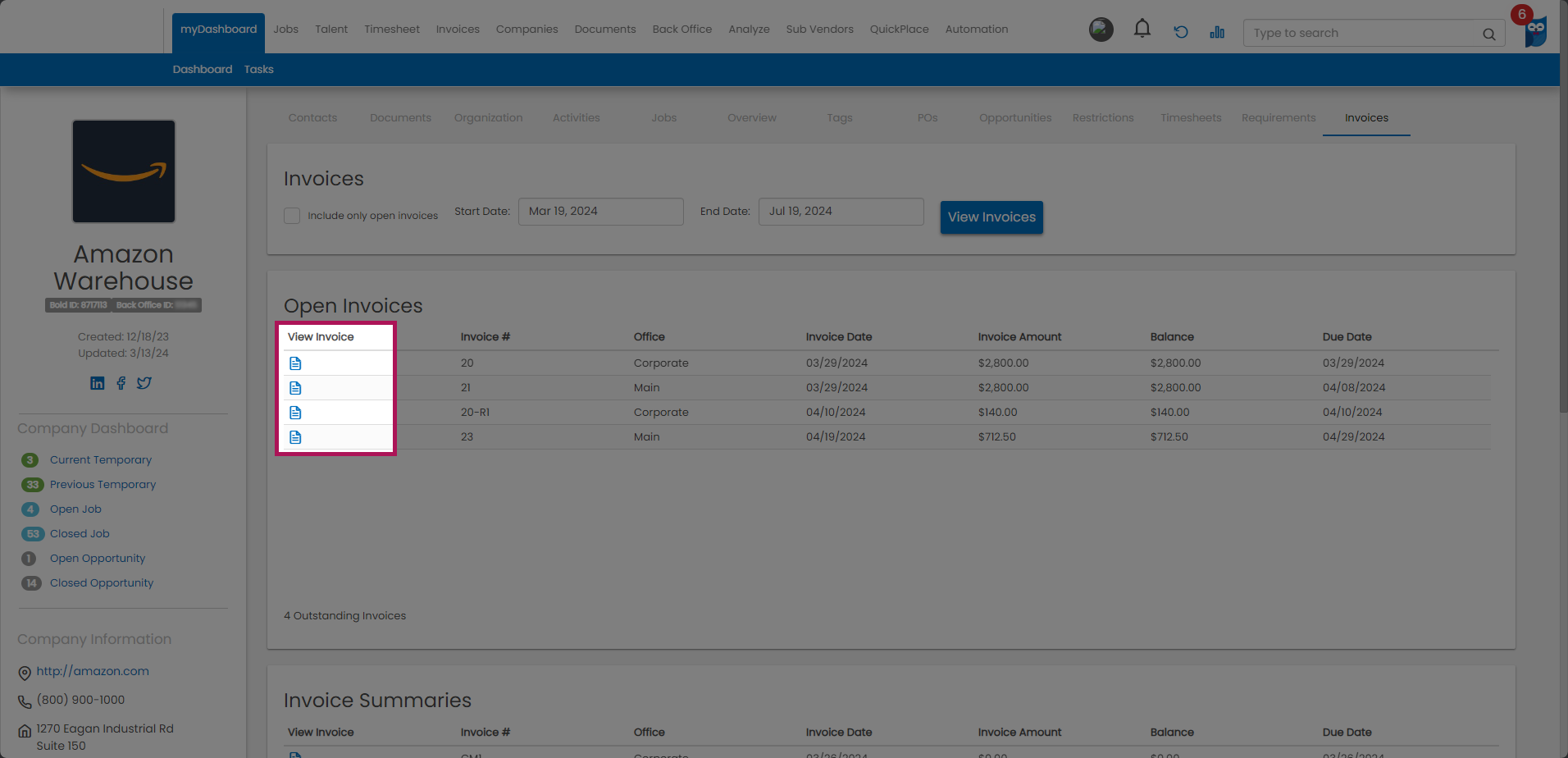Open Amazon Warehouse Facebook page icon
Screen dimensions: 1568x758
(121, 383)
